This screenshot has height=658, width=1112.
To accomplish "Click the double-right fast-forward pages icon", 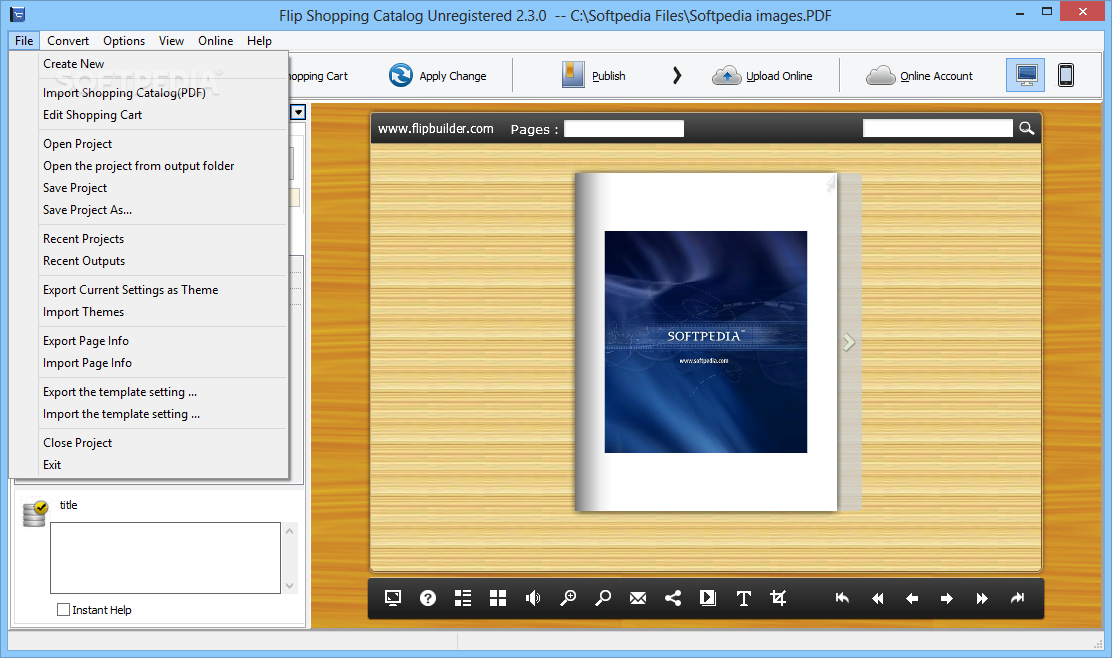I will (982, 598).
